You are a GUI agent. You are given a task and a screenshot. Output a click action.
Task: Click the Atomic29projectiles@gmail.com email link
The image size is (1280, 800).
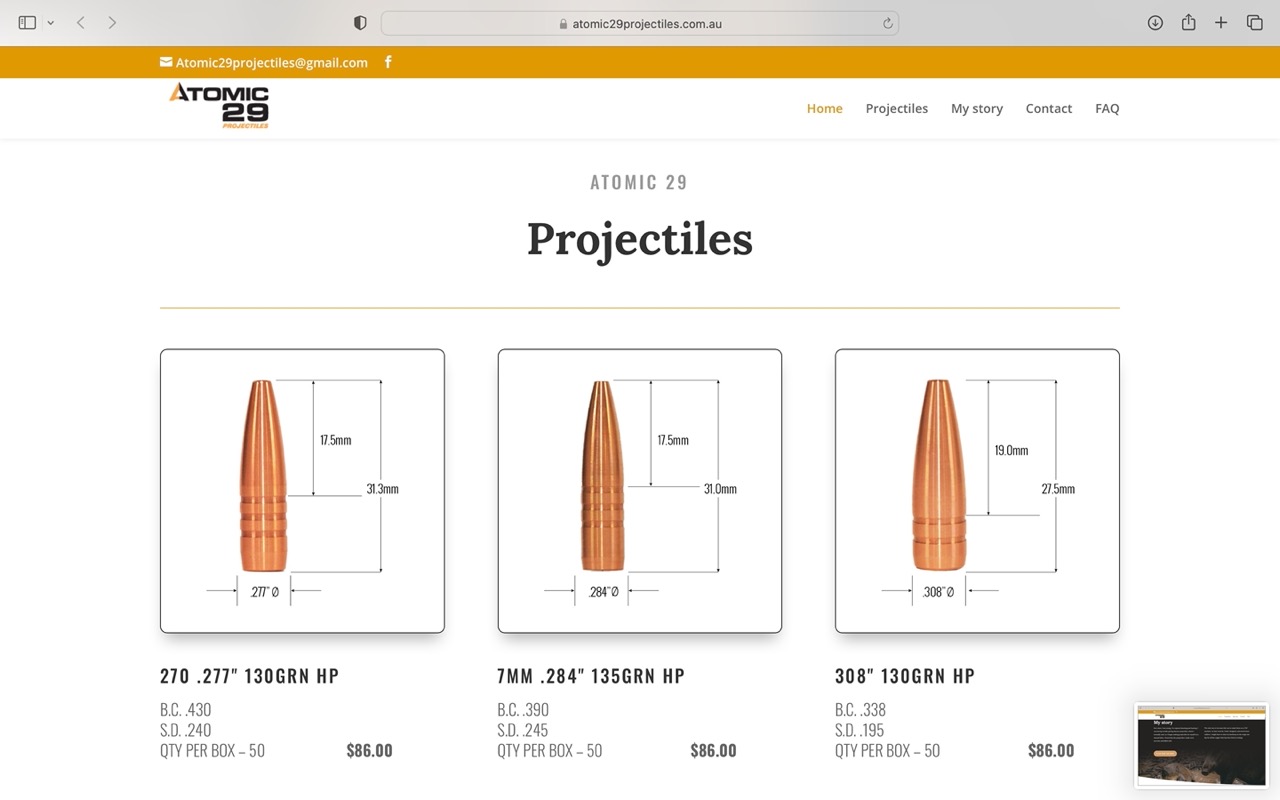pyautogui.click(x=271, y=62)
